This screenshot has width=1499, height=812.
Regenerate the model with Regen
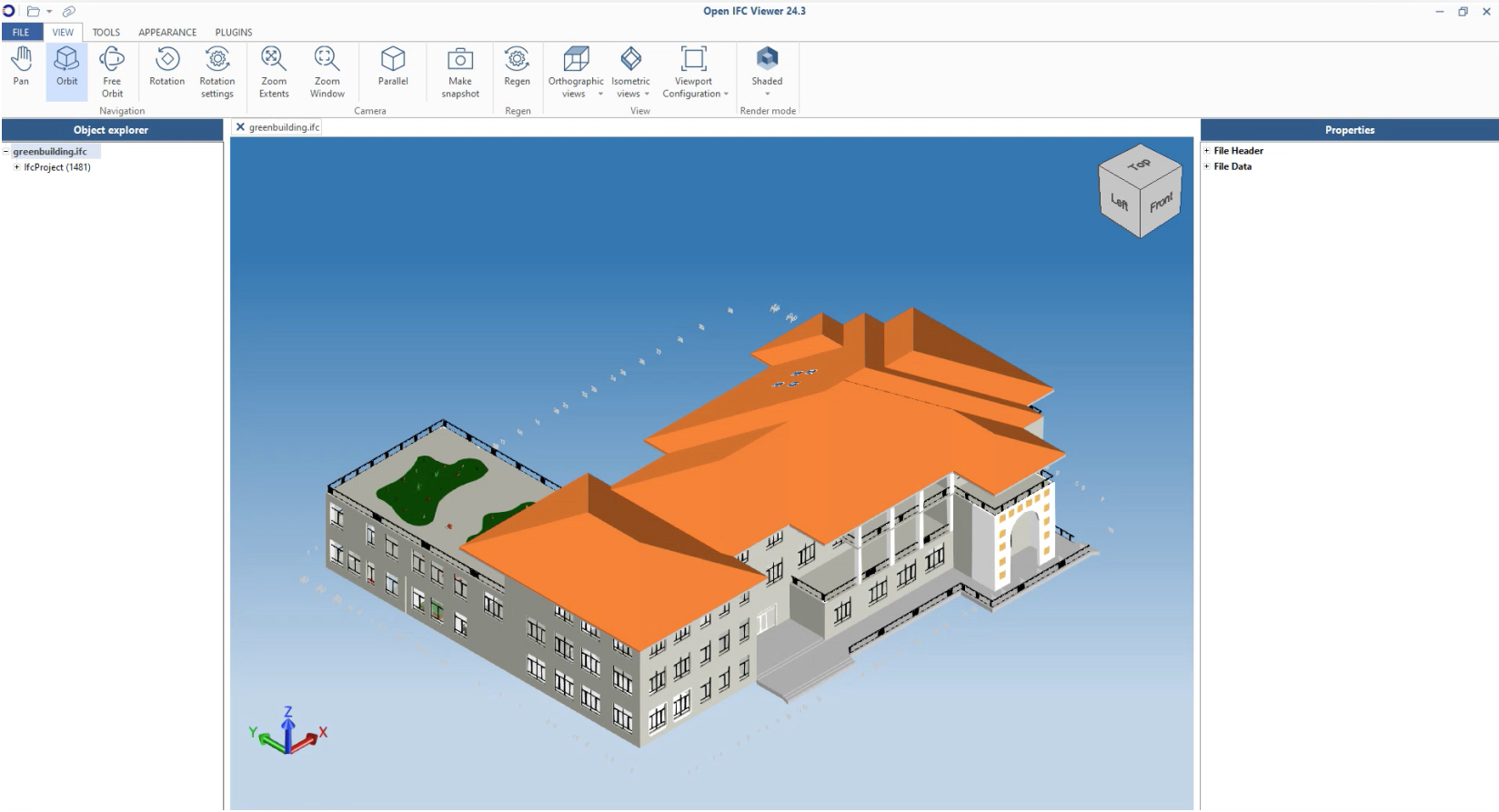point(517,67)
